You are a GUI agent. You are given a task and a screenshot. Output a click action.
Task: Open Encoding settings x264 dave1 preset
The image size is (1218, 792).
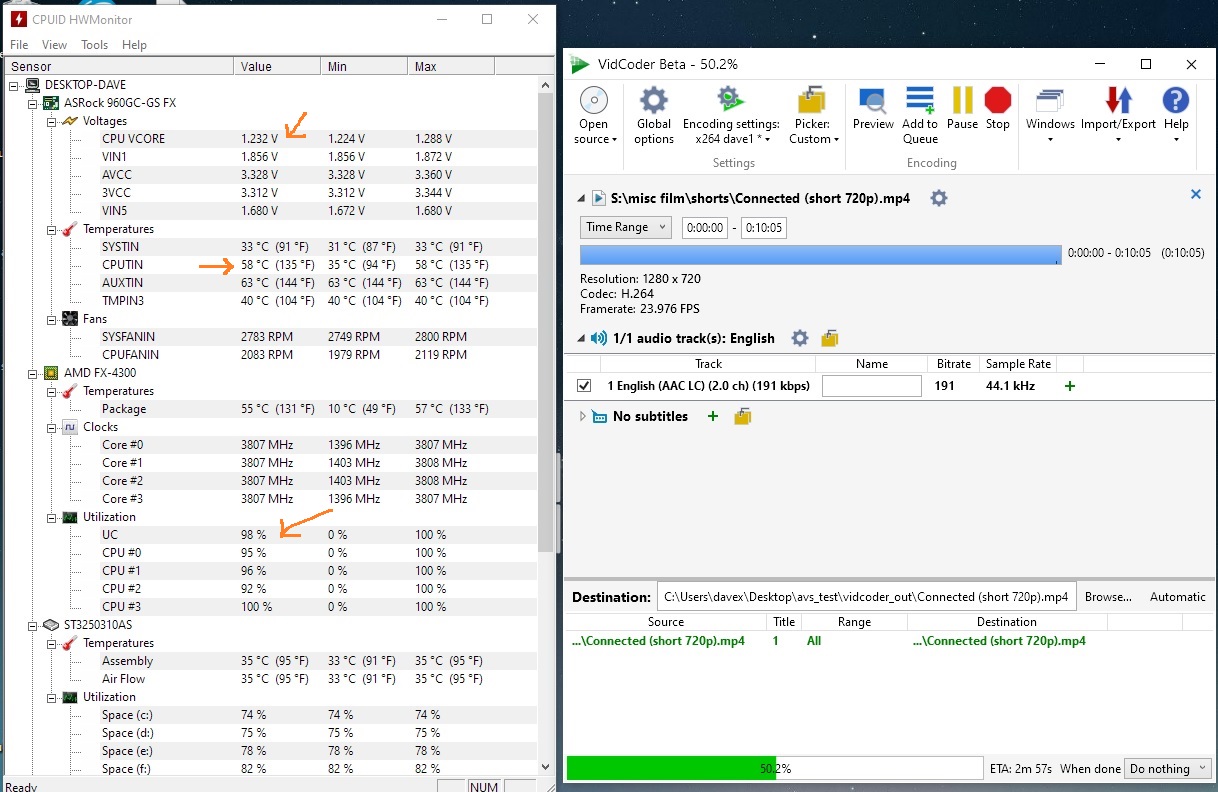click(x=731, y=115)
